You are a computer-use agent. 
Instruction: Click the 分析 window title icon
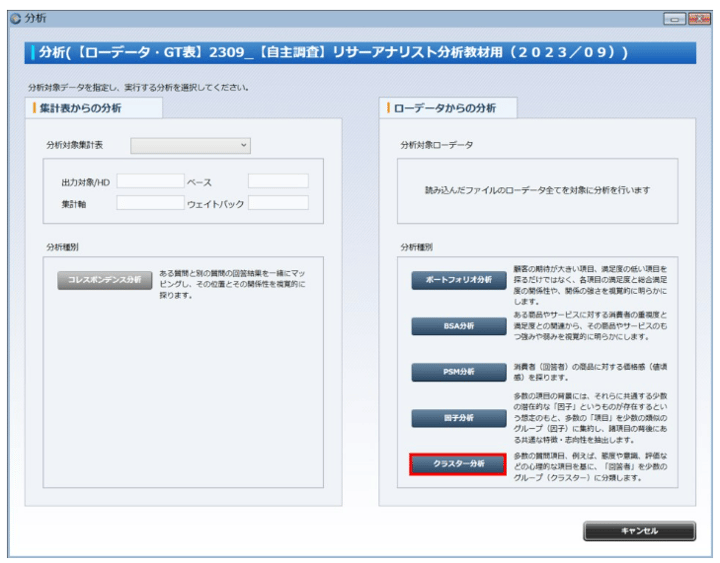[13, 18]
